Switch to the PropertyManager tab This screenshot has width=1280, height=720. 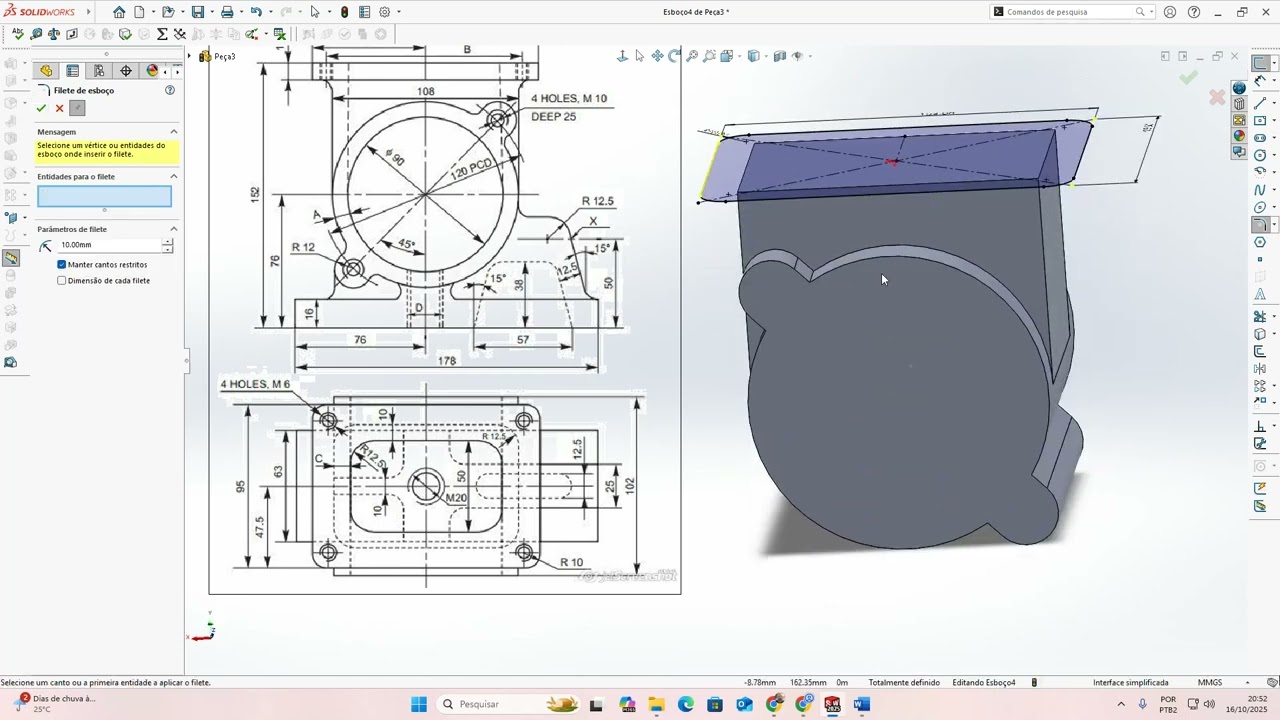[x=73, y=71]
